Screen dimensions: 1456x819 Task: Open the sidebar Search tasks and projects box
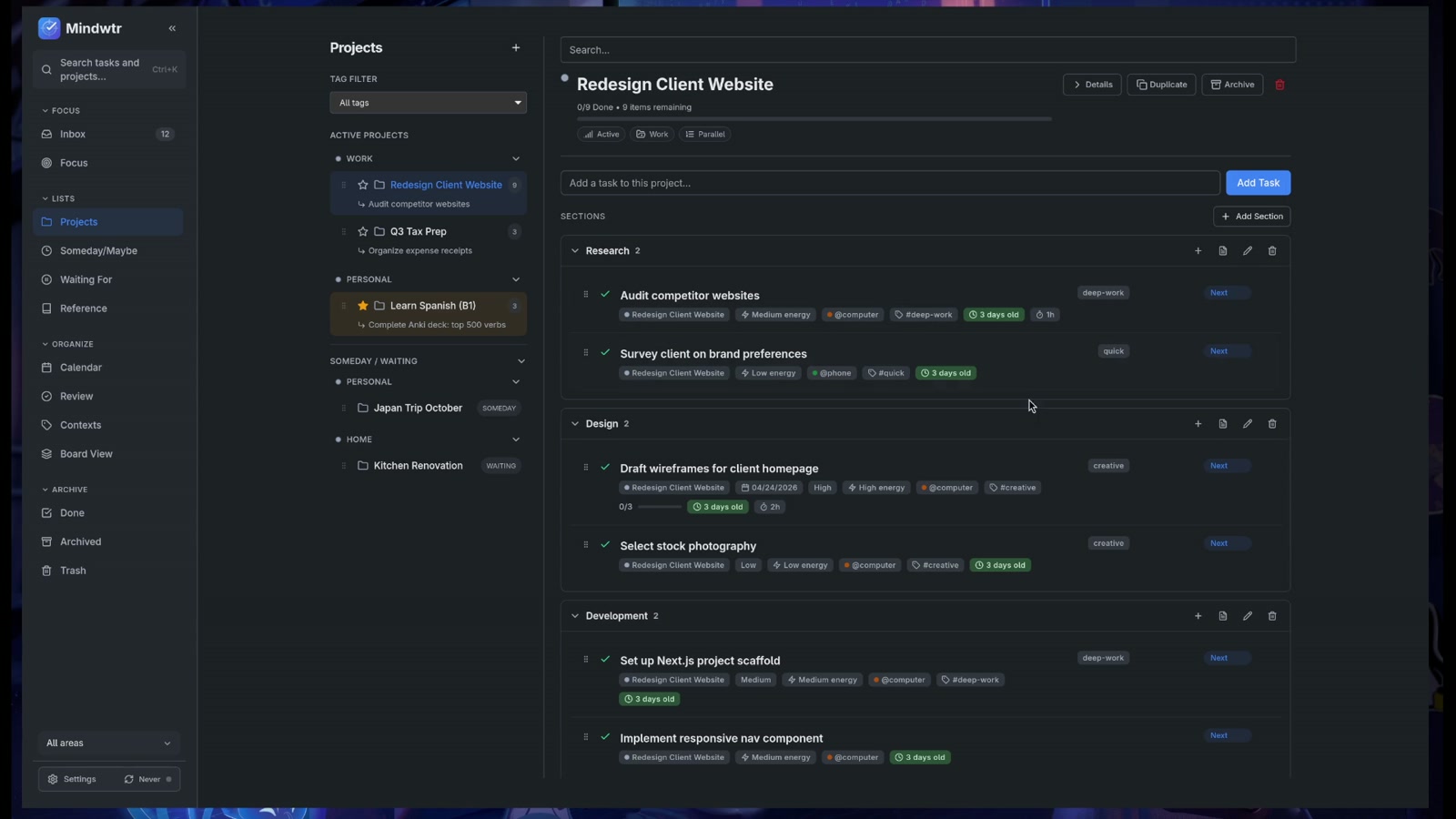[x=109, y=69]
